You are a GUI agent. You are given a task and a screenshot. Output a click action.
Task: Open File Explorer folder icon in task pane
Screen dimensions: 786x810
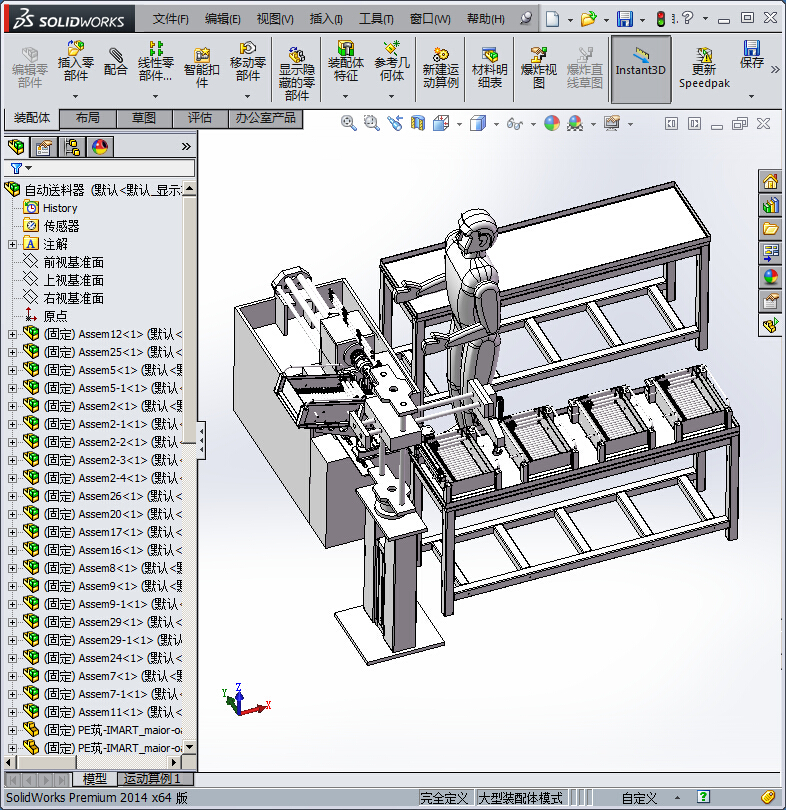[770, 229]
